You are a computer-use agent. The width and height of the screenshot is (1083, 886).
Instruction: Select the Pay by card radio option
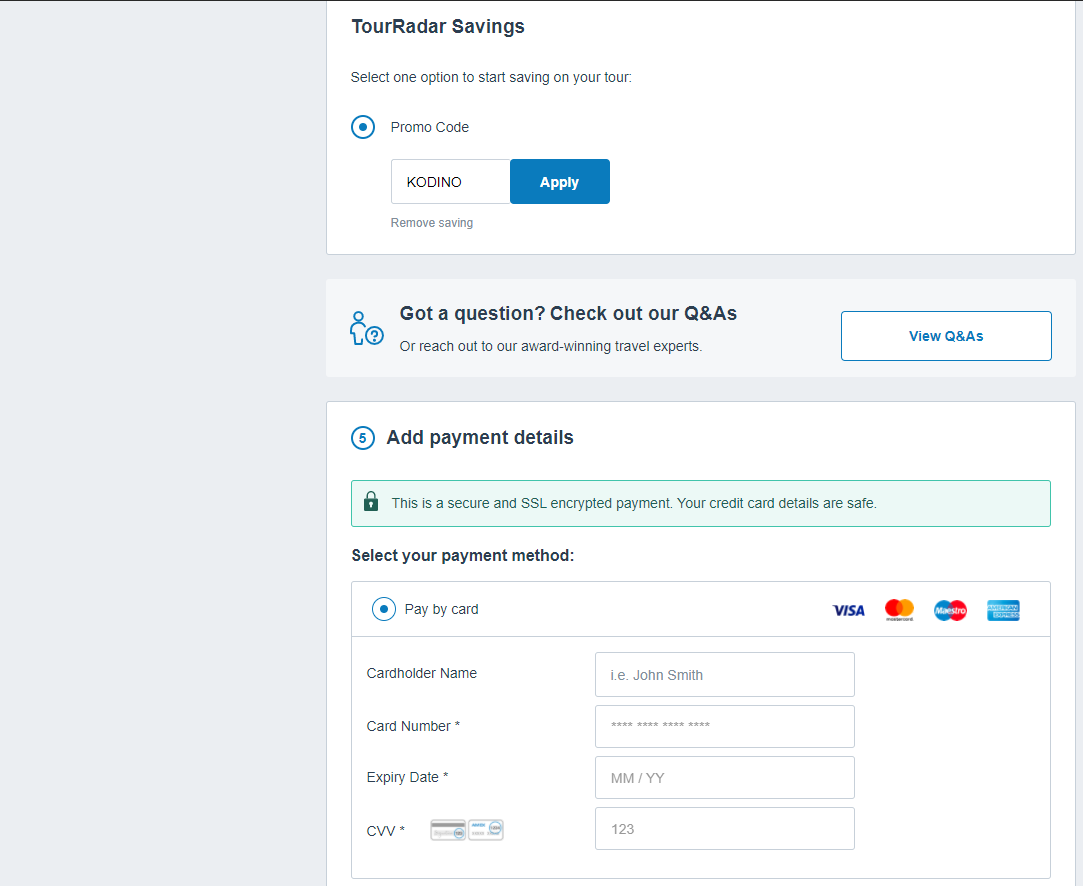tap(384, 609)
